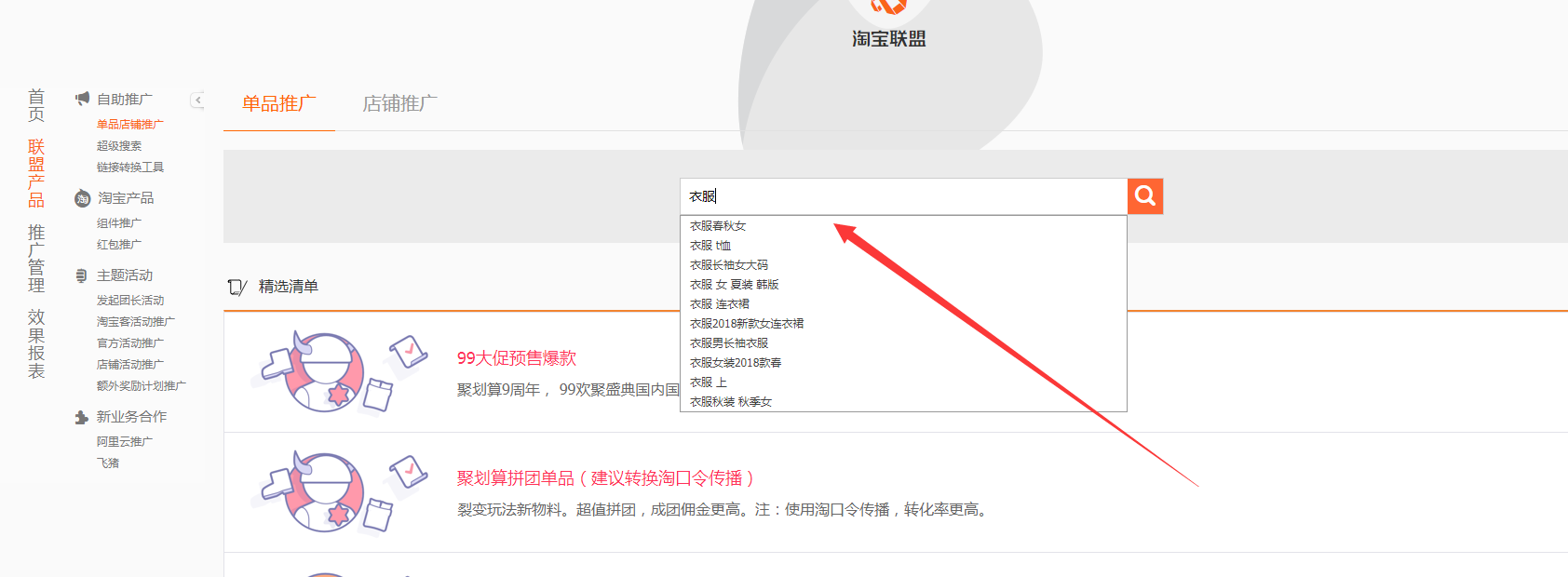The width and height of the screenshot is (1568, 577).
Task: Switch to the 店铺推广 tab
Action: 399,103
